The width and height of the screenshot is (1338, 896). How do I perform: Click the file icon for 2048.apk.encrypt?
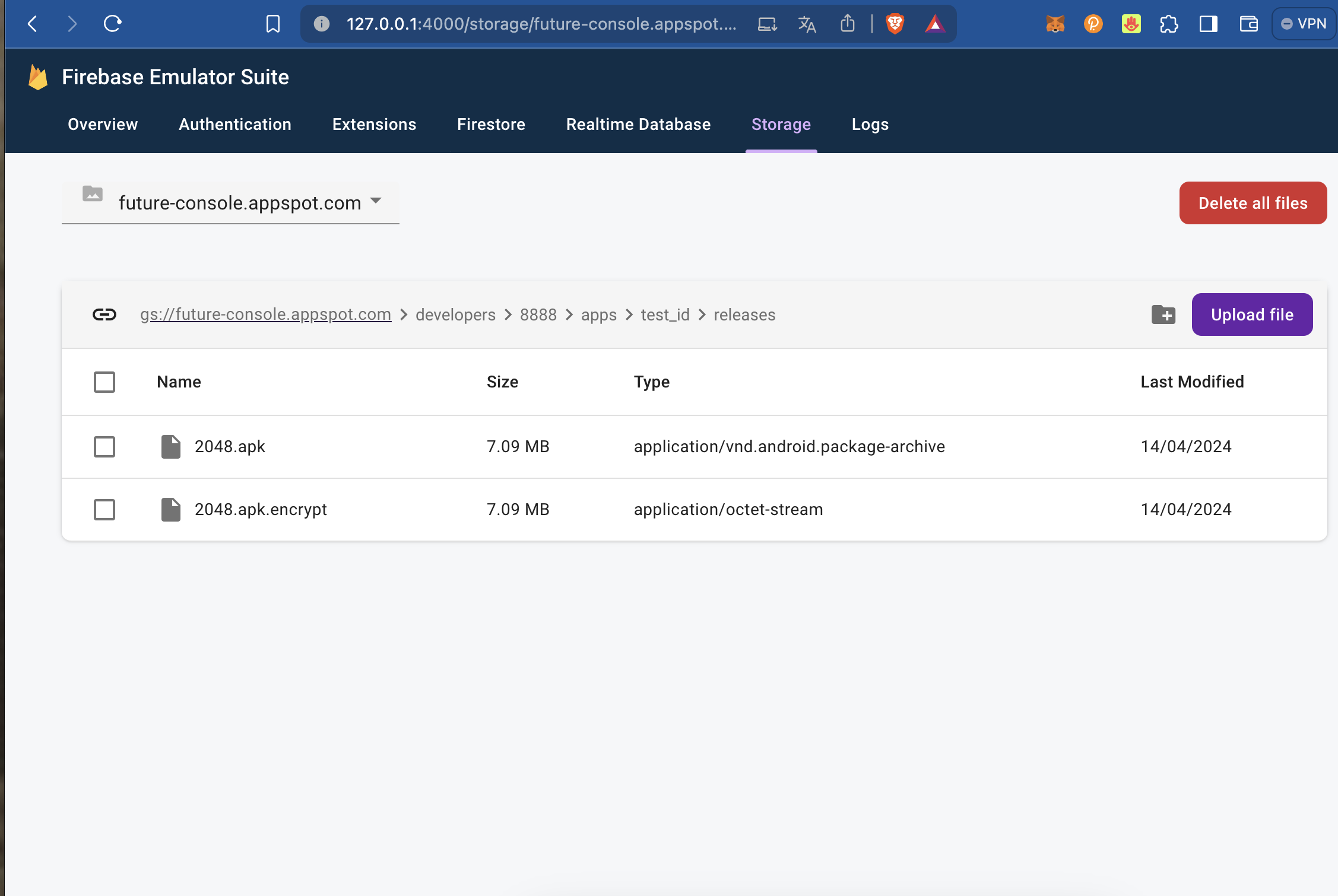click(171, 510)
